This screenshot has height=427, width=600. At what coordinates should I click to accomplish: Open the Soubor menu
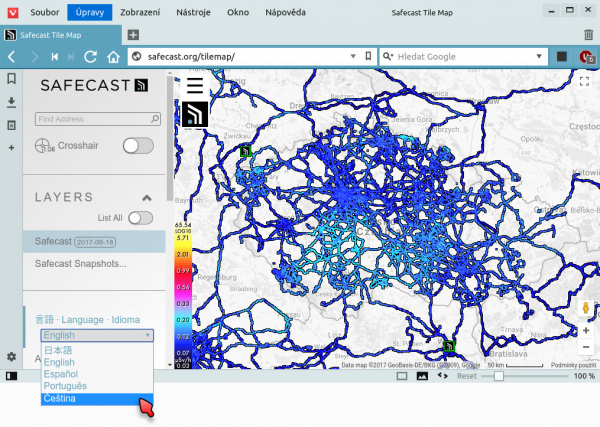pyautogui.click(x=45, y=13)
